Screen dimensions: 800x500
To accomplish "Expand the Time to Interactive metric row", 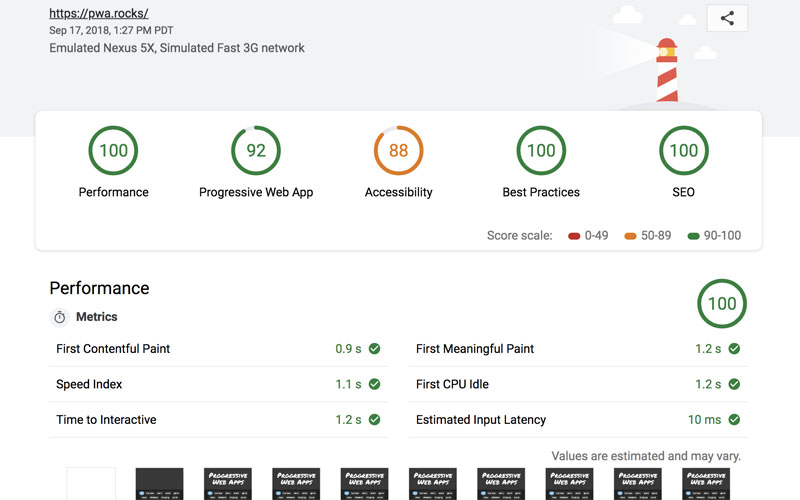I will [x=218, y=420].
